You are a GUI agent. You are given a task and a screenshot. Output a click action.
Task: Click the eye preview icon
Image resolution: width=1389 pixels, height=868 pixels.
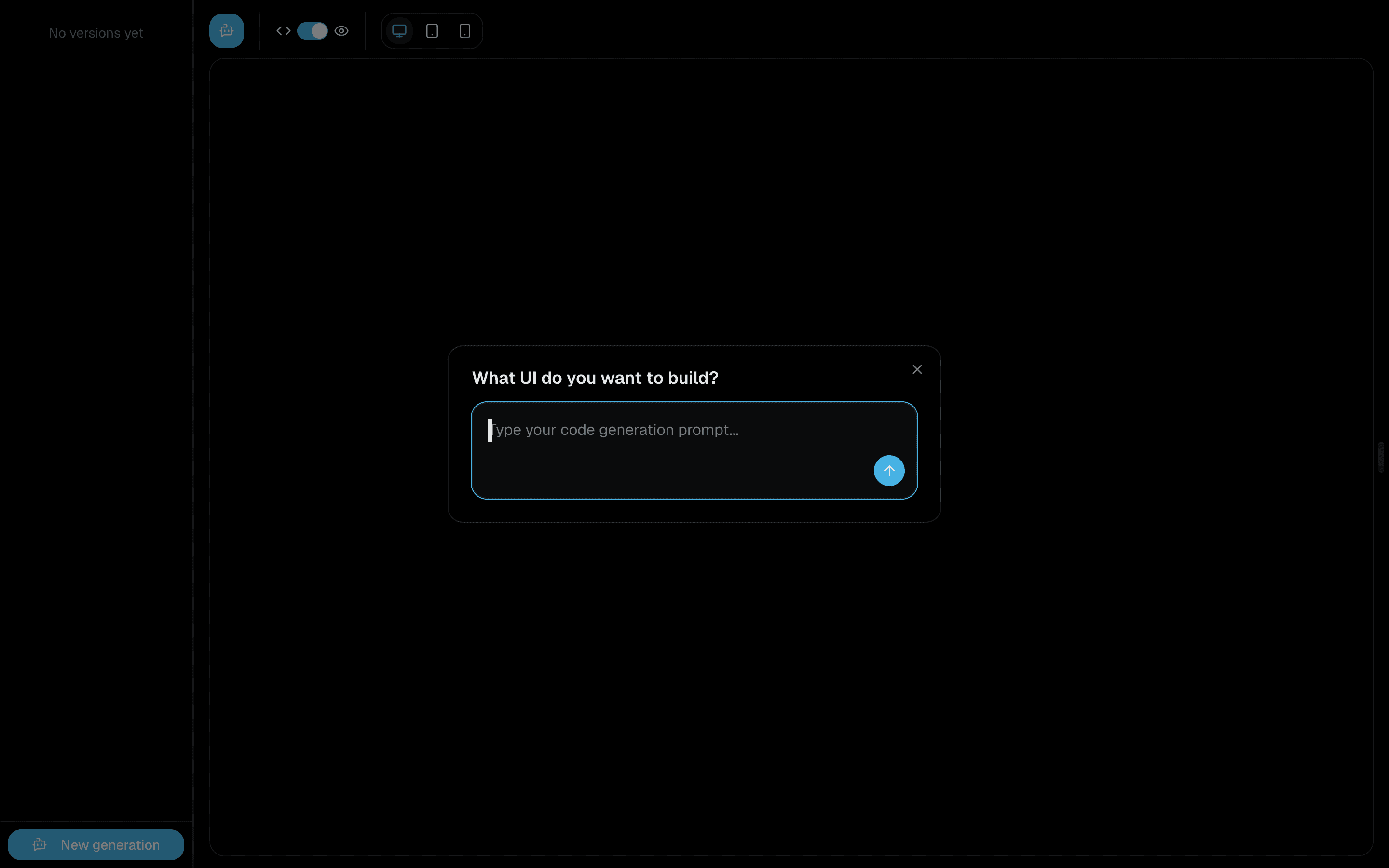[x=341, y=31]
